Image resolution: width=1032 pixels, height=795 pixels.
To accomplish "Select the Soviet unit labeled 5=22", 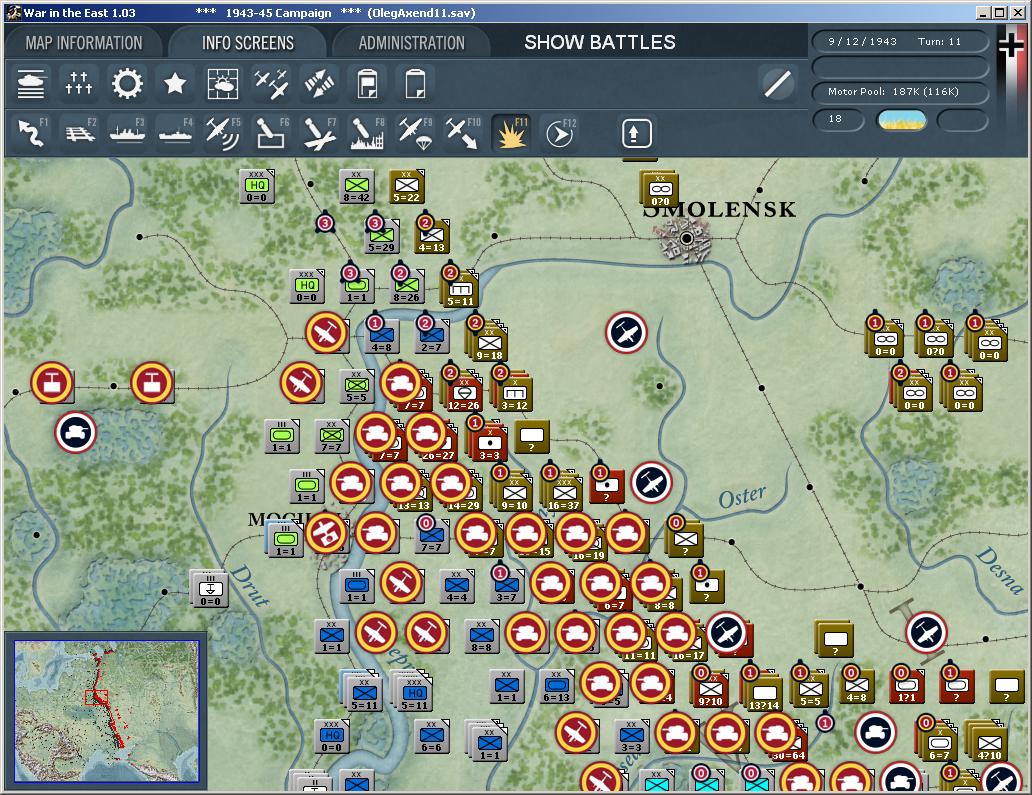I will coord(407,186).
